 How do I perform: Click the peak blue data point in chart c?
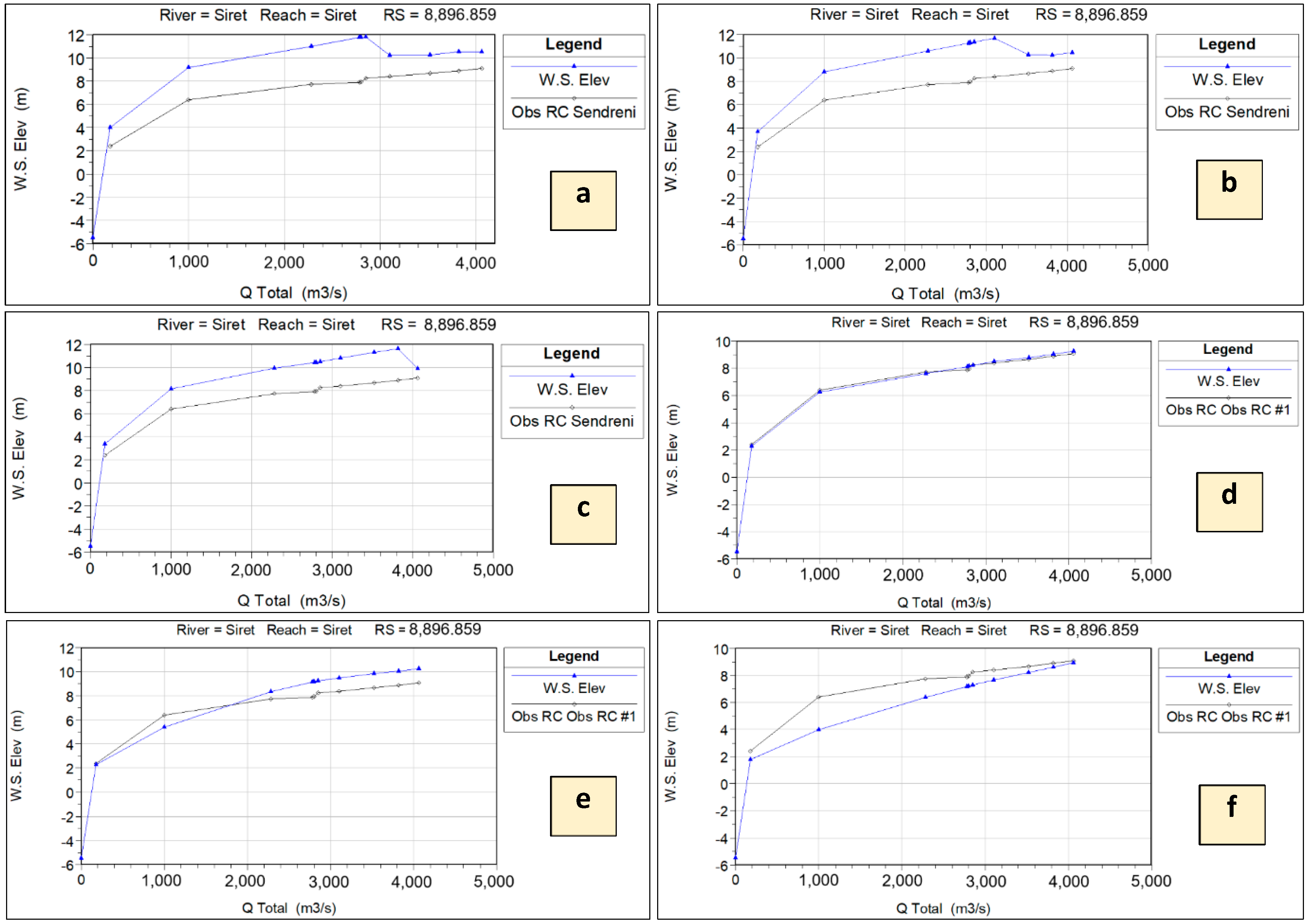398,348
